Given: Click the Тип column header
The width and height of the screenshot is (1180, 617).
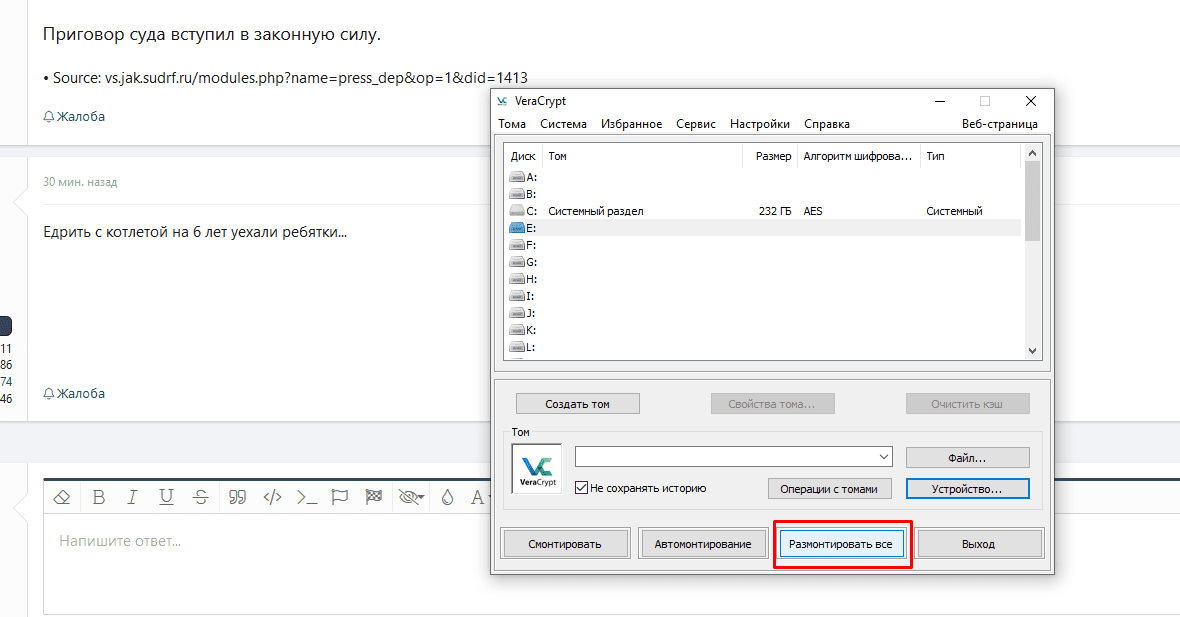Looking at the screenshot, I should pyautogui.click(x=970, y=157).
